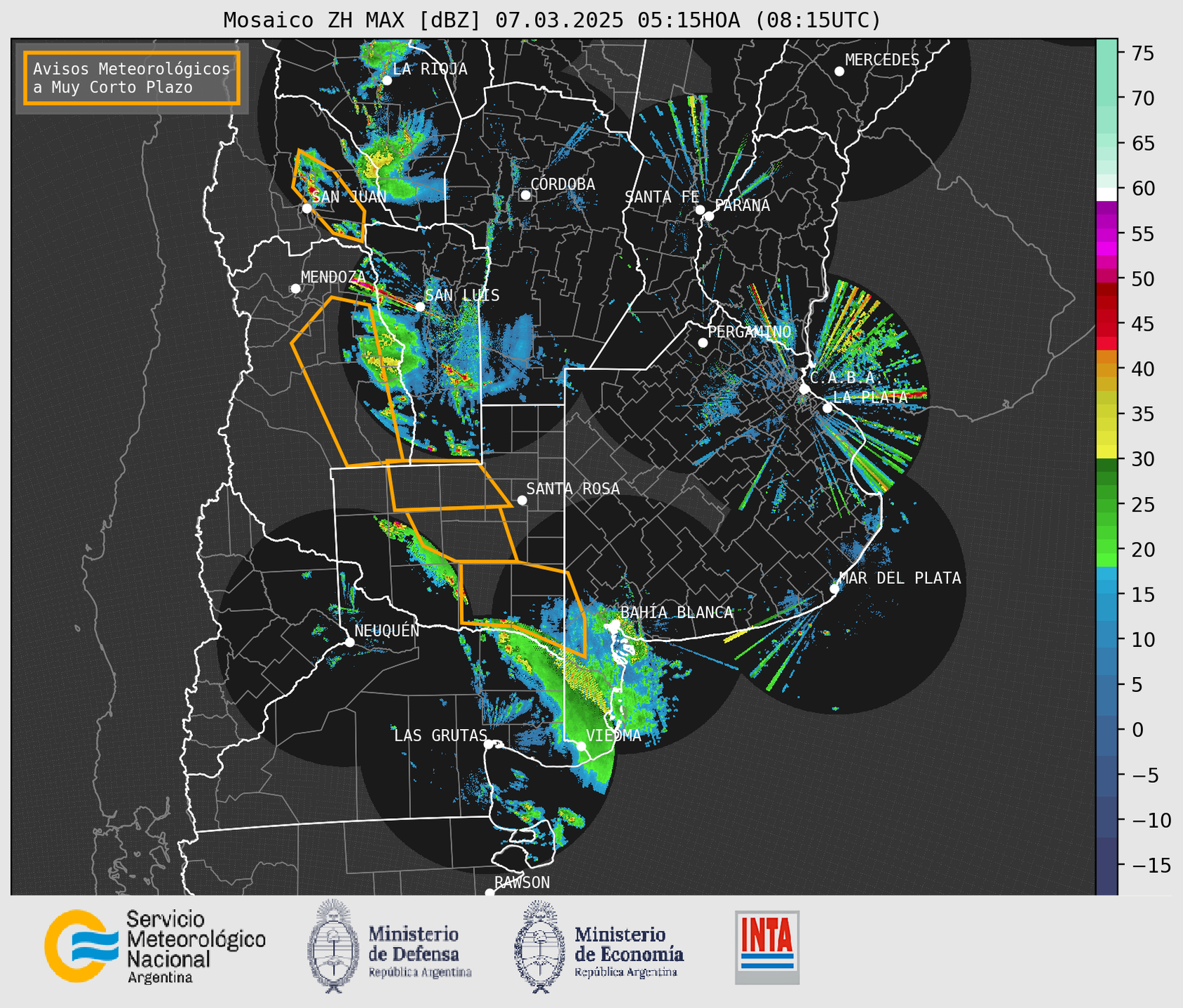The width and height of the screenshot is (1183, 1008).
Task: Click the Servicio Meteorológico Nacional logo
Action: coord(155,946)
